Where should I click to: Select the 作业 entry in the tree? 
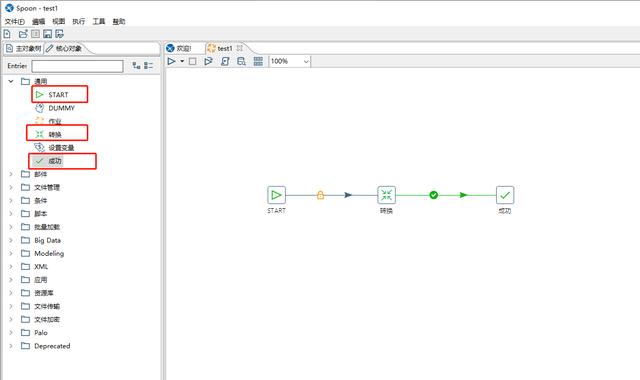click(55, 121)
